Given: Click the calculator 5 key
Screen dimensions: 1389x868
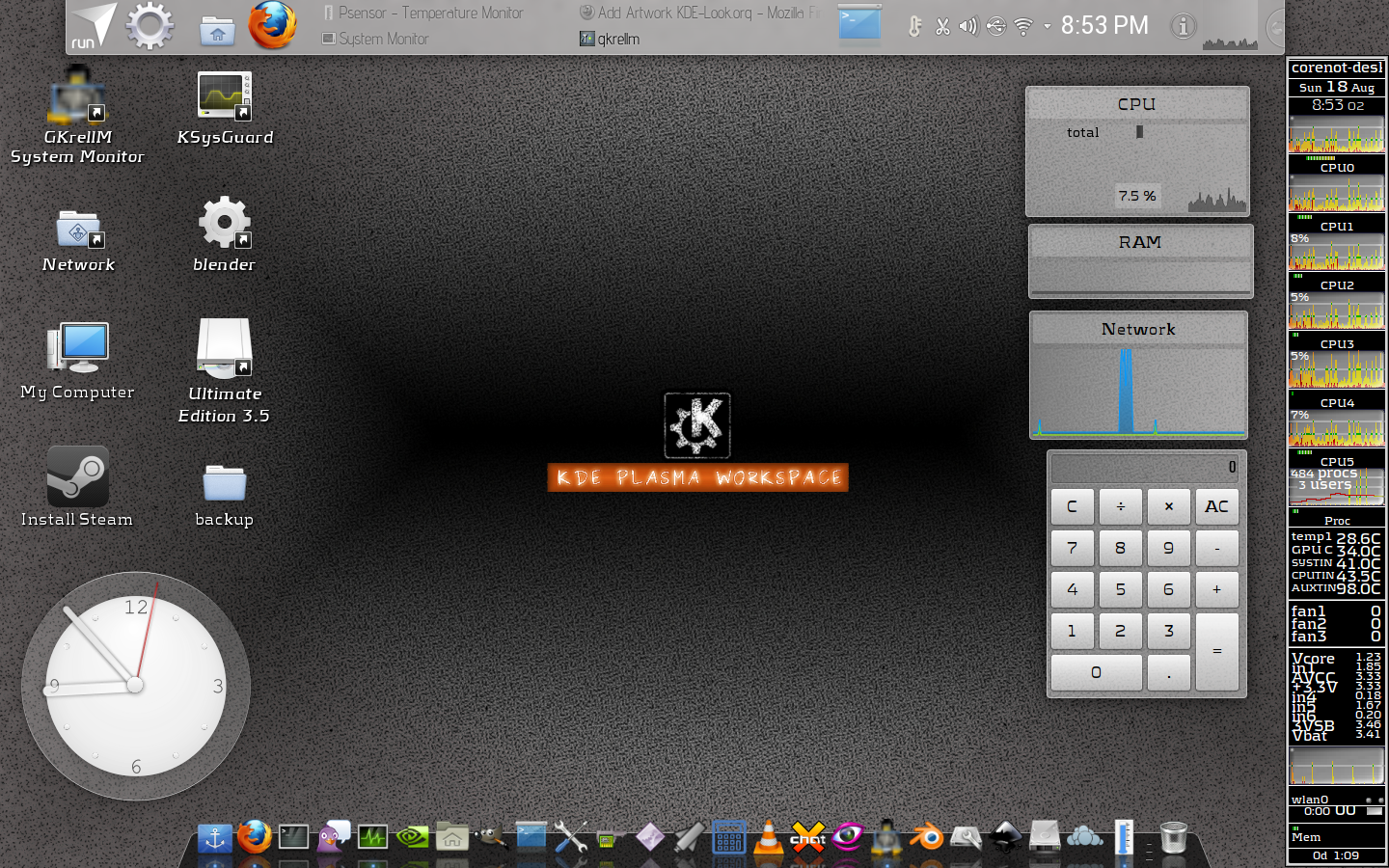Looking at the screenshot, I should (1121, 589).
